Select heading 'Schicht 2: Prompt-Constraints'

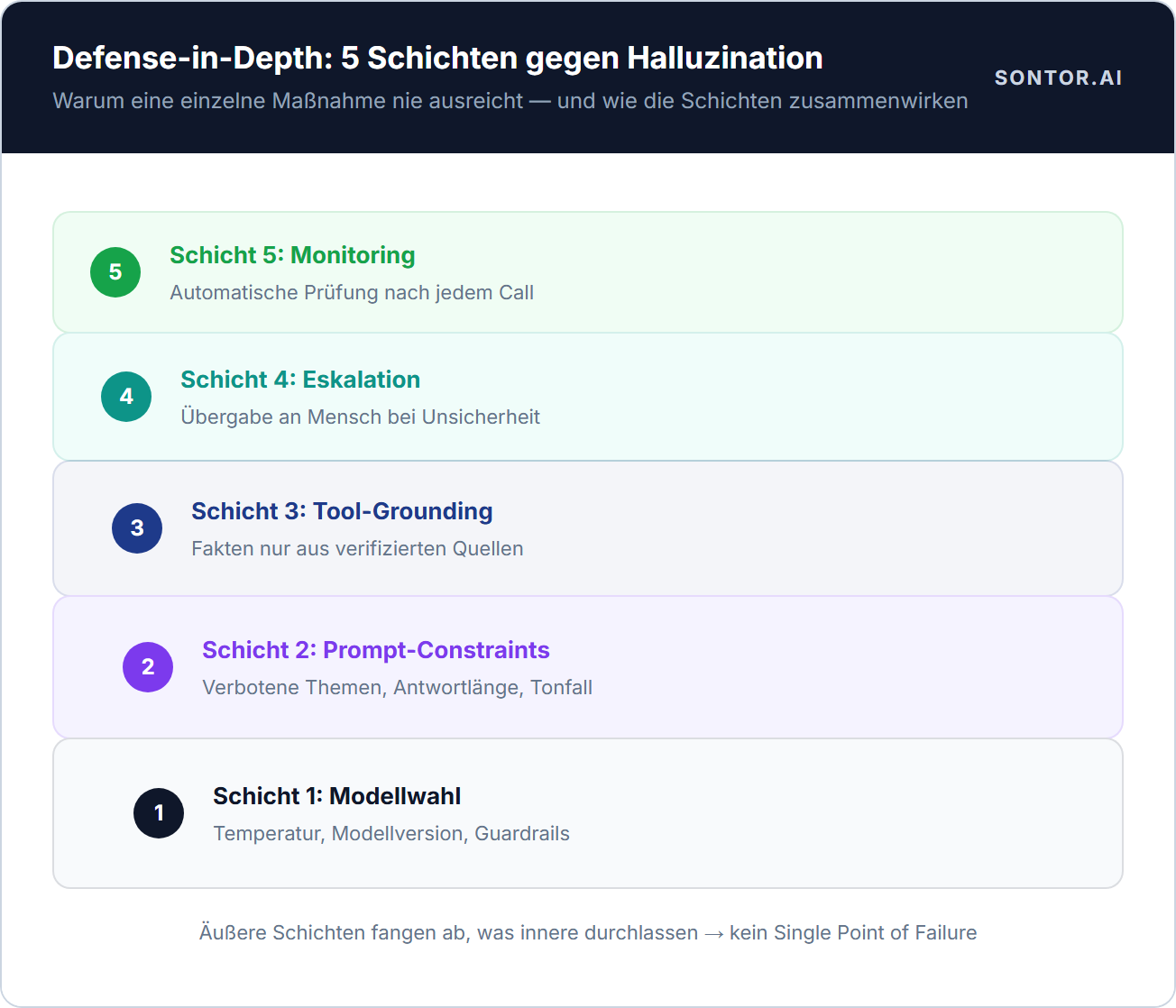[x=376, y=650]
